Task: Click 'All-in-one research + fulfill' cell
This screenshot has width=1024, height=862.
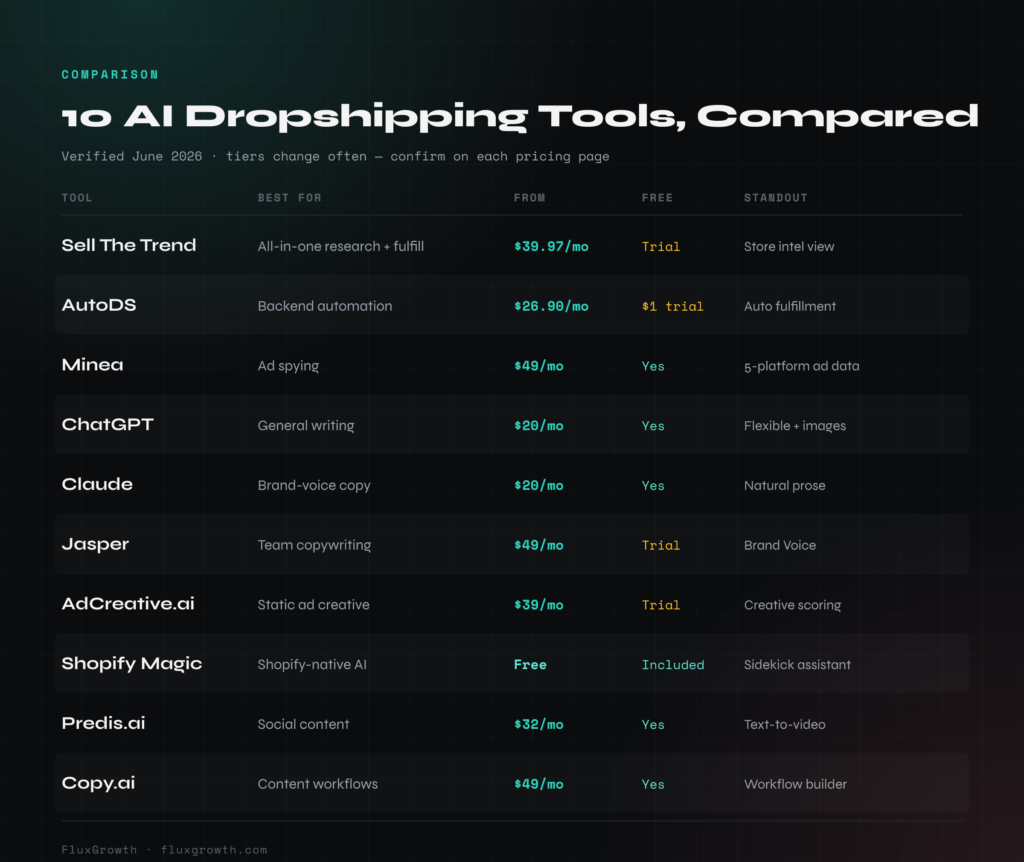Action: coord(341,246)
